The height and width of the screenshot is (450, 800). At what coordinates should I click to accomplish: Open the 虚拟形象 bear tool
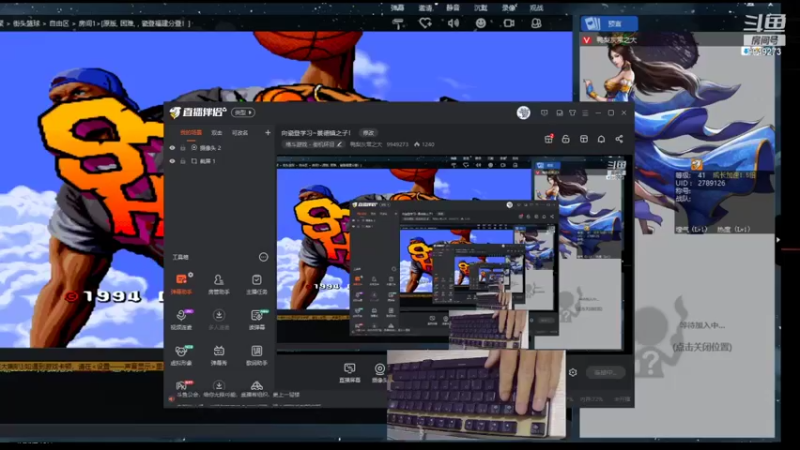point(182,355)
